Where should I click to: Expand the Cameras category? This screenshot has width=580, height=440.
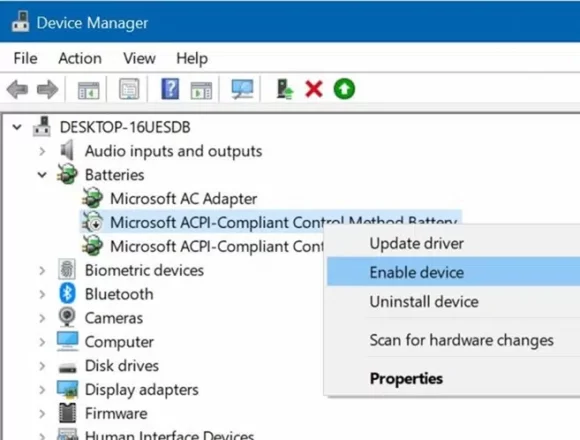coord(42,318)
